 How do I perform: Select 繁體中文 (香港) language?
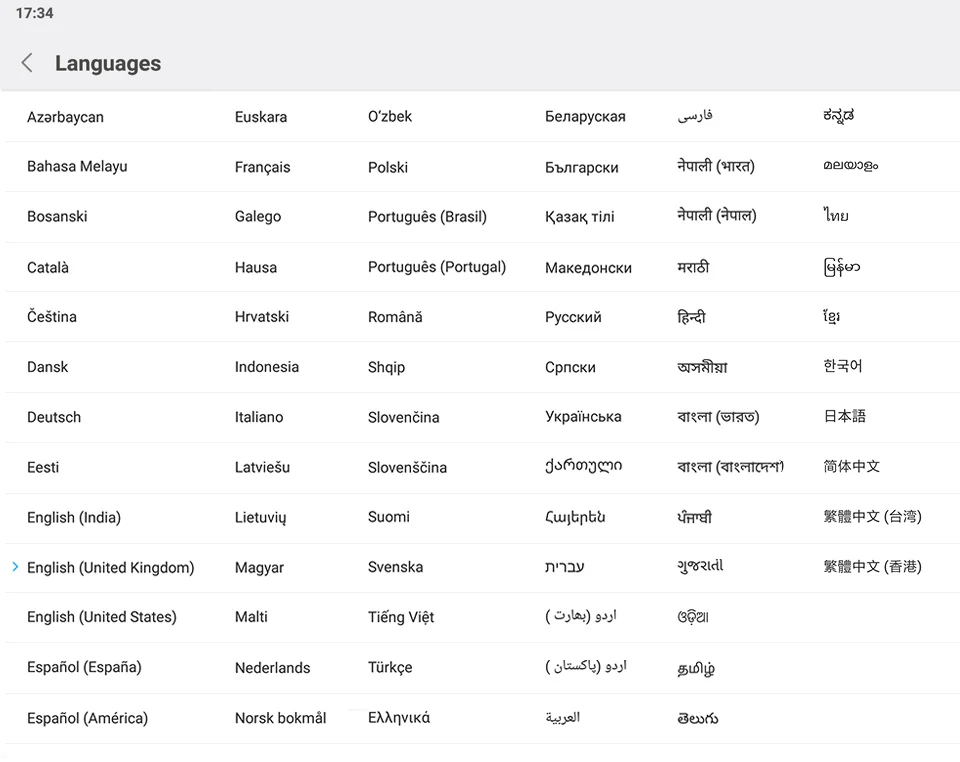click(x=872, y=567)
